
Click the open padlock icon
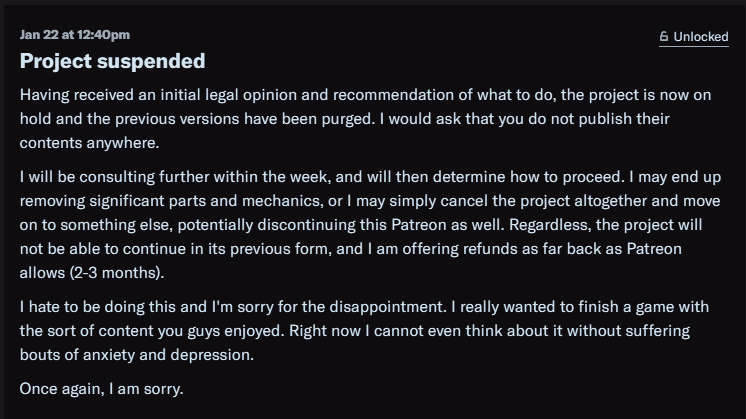pyautogui.click(x=664, y=36)
